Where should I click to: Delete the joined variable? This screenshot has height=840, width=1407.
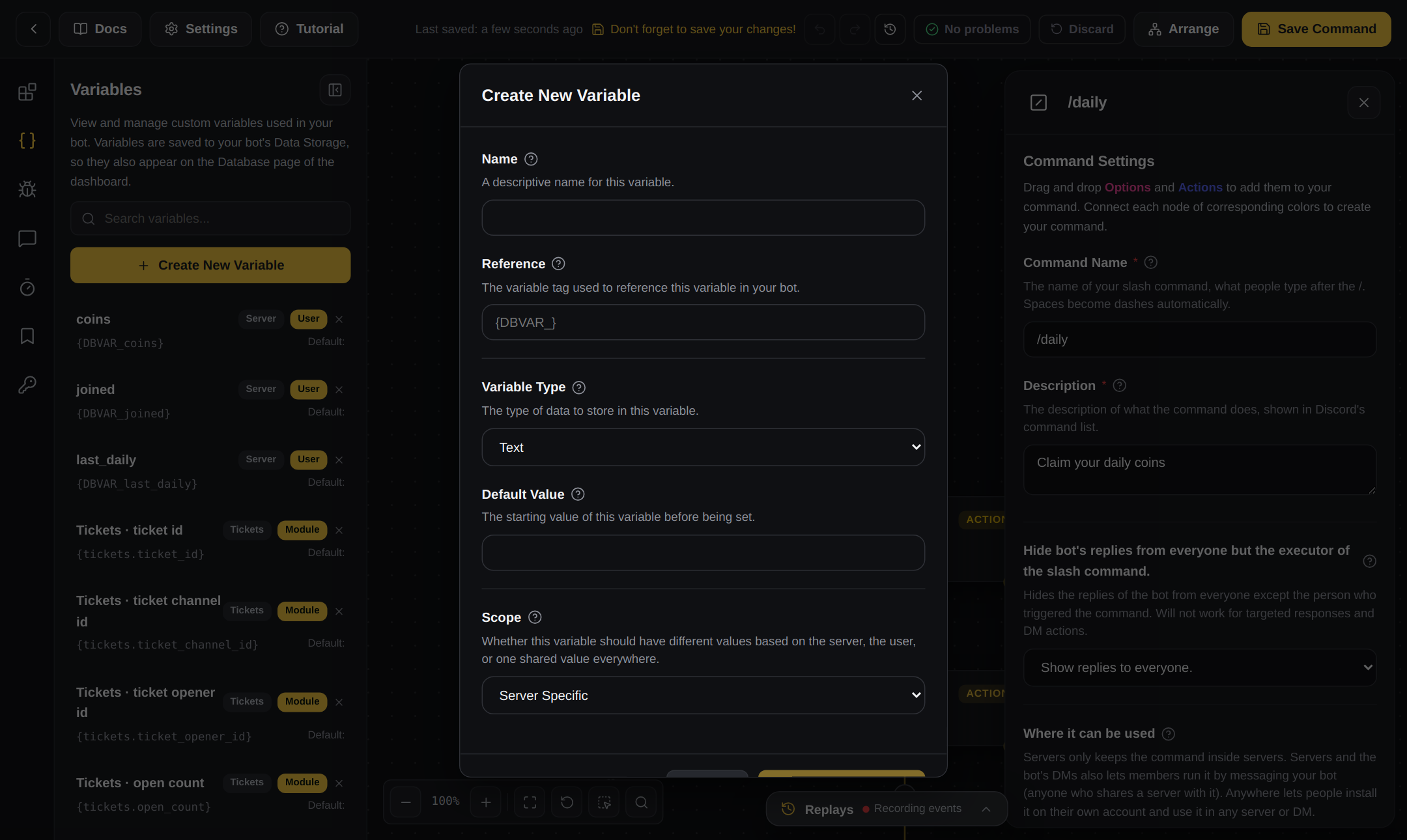click(339, 389)
